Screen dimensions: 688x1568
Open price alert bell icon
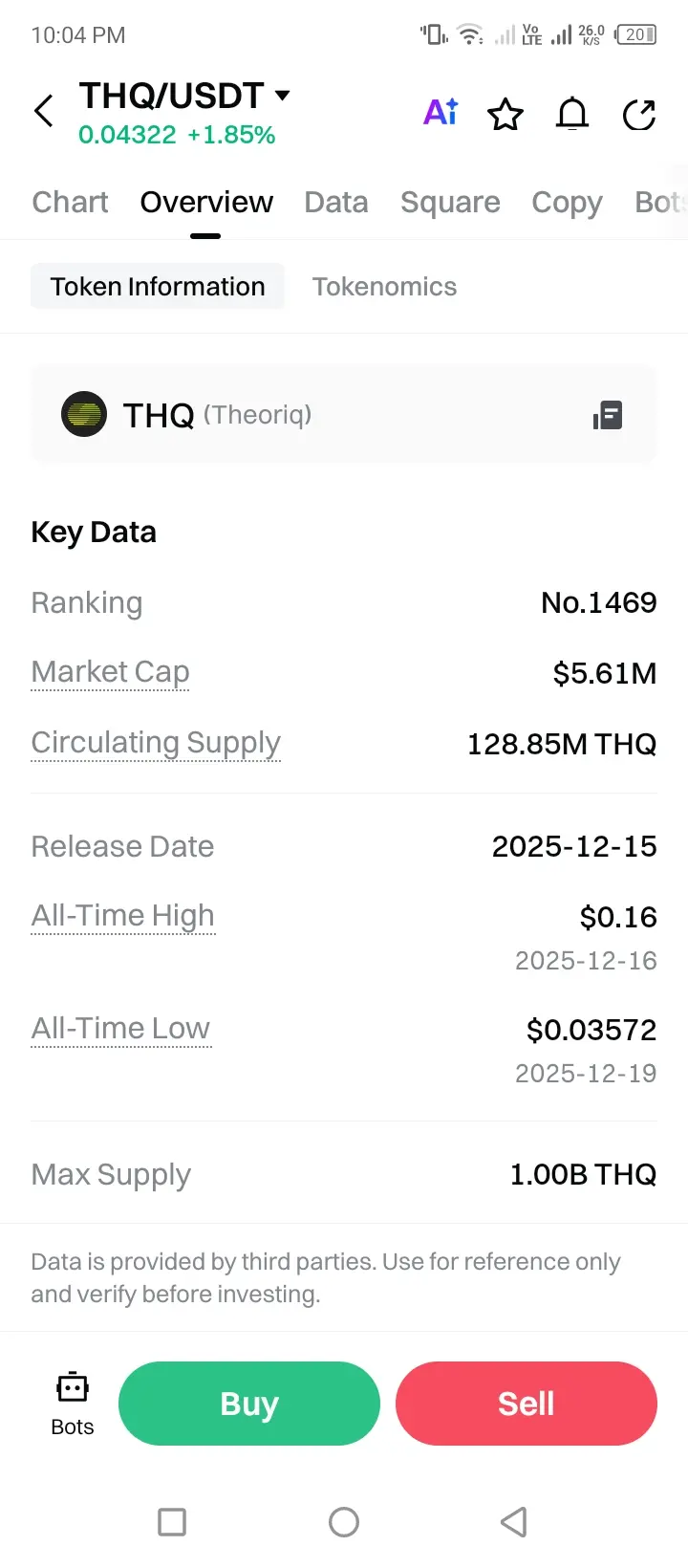click(x=572, y=115)
